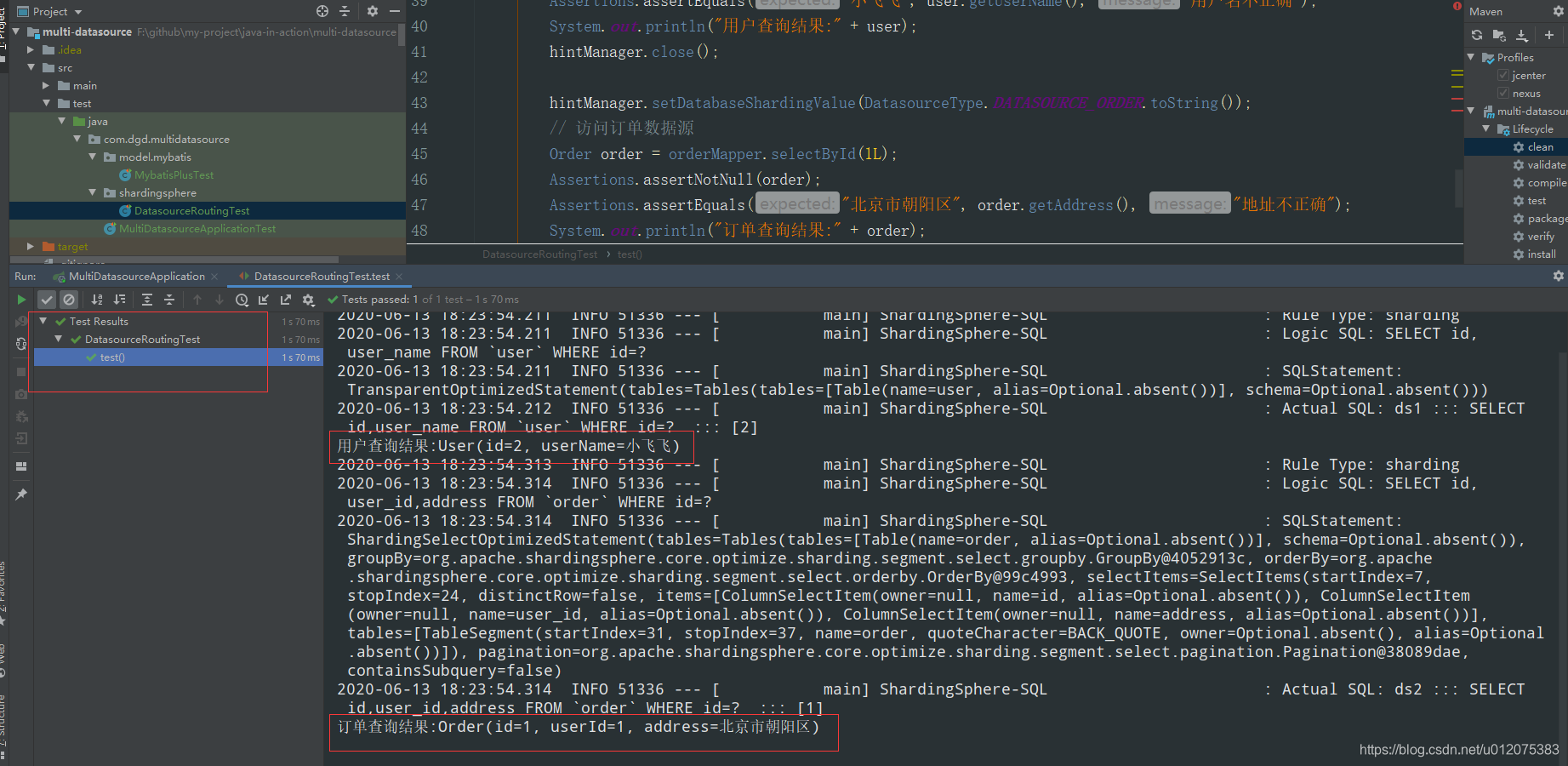1568x766 pixels.
Task: Collapse DatasourceRoutingTest node in test results
Action: point(58,339)
